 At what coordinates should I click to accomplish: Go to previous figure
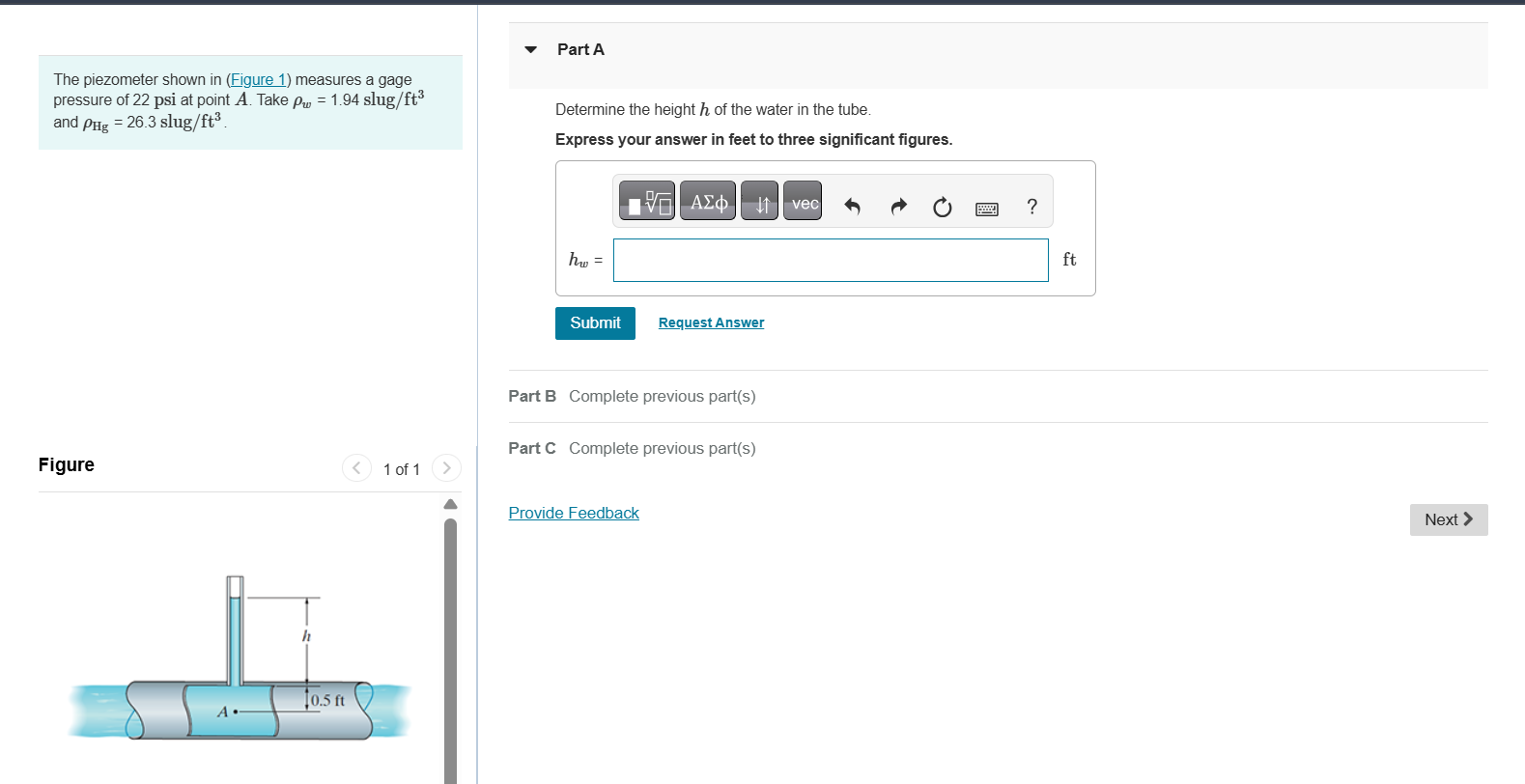point(356,468)
